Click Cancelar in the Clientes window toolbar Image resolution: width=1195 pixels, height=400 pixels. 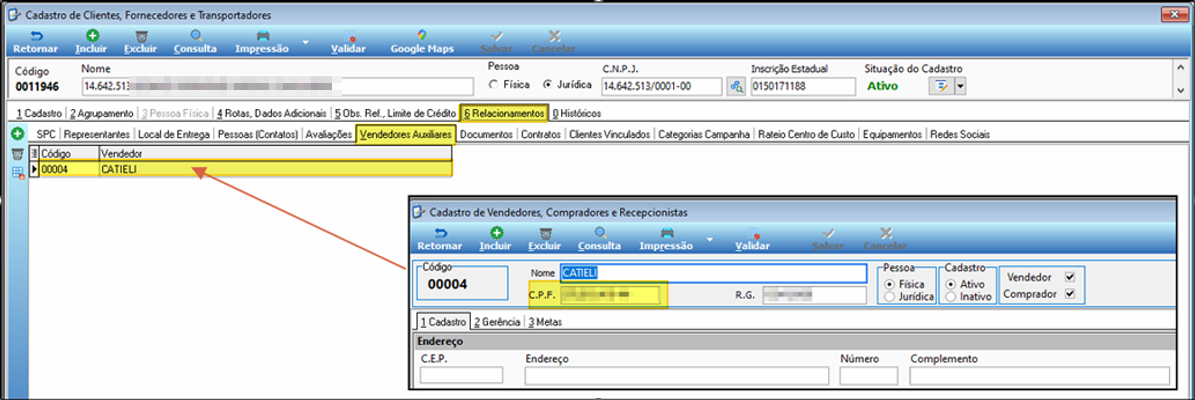(x=554, y=42)
